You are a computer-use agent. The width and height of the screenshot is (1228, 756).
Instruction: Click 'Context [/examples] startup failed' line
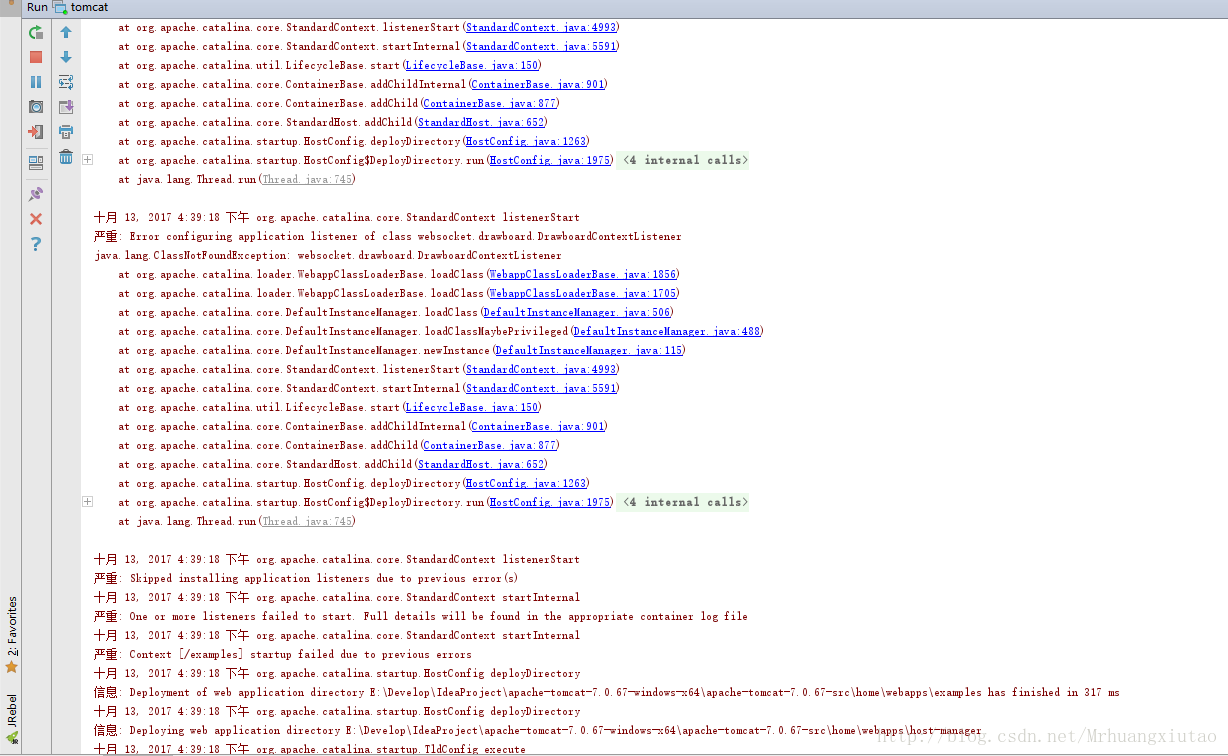click(283, 654)
